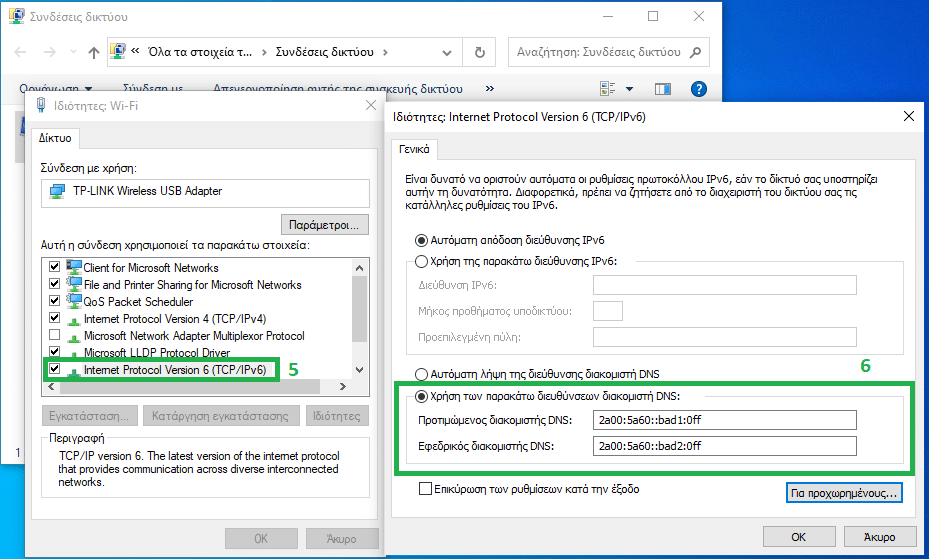Click the Για προχωρημένους button

click(844, 493)
